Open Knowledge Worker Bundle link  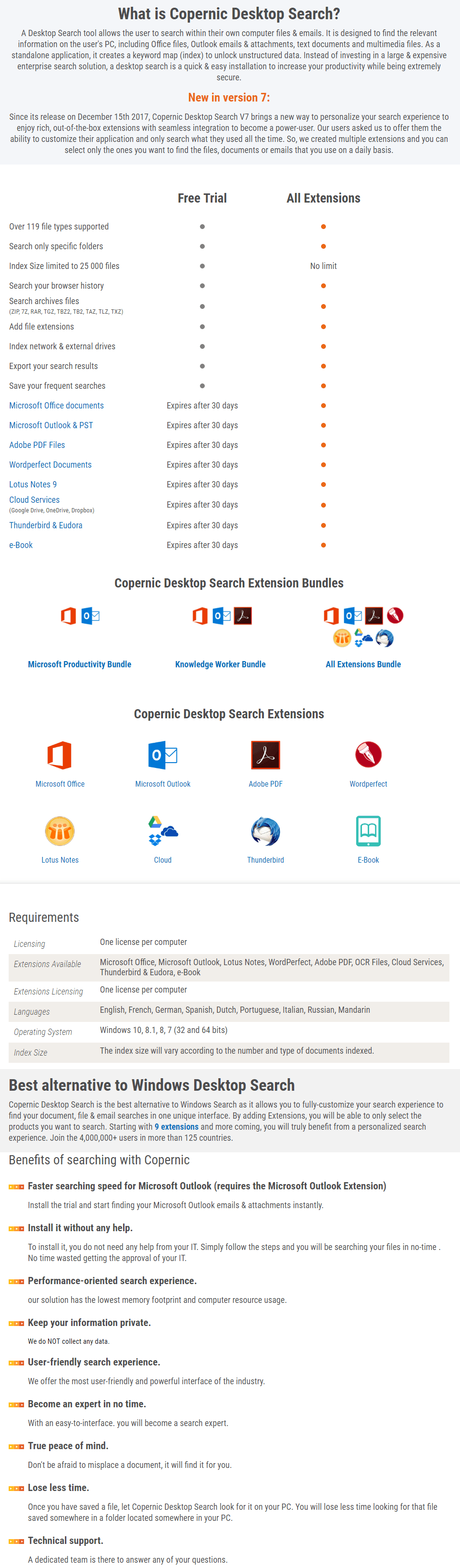220,664
